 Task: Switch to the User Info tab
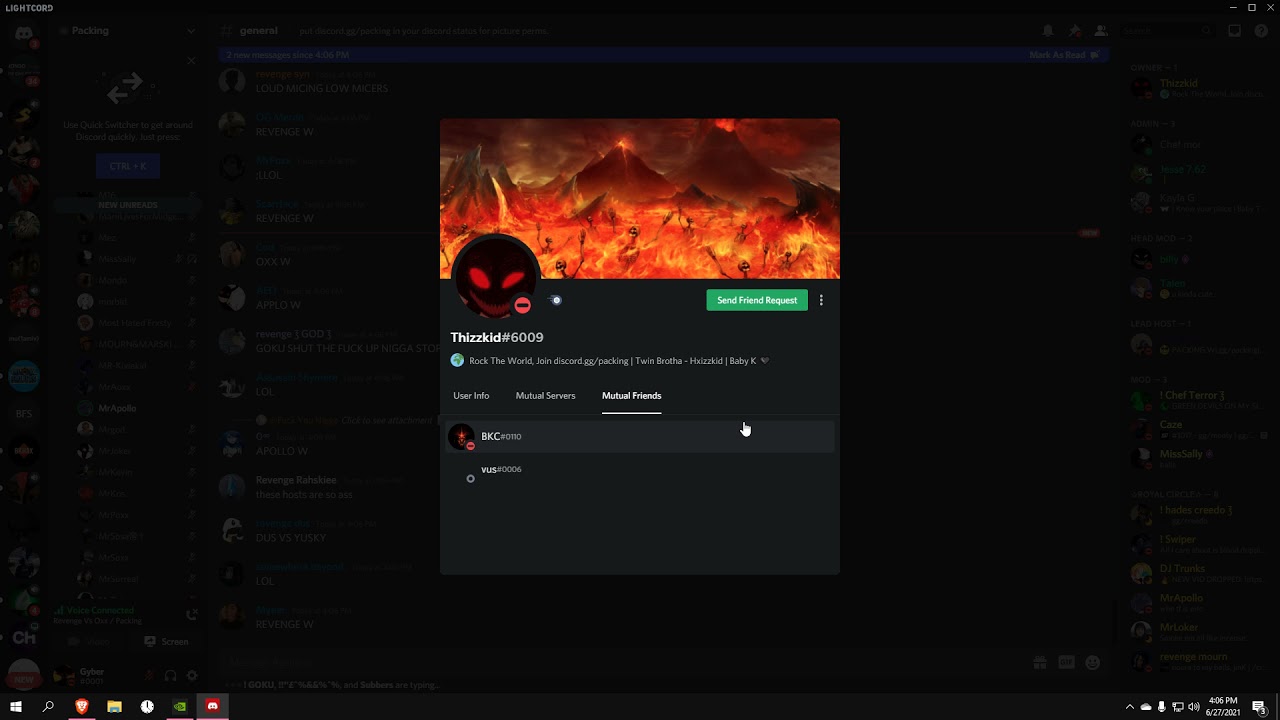pyautogui.click(x=471, y=396)
